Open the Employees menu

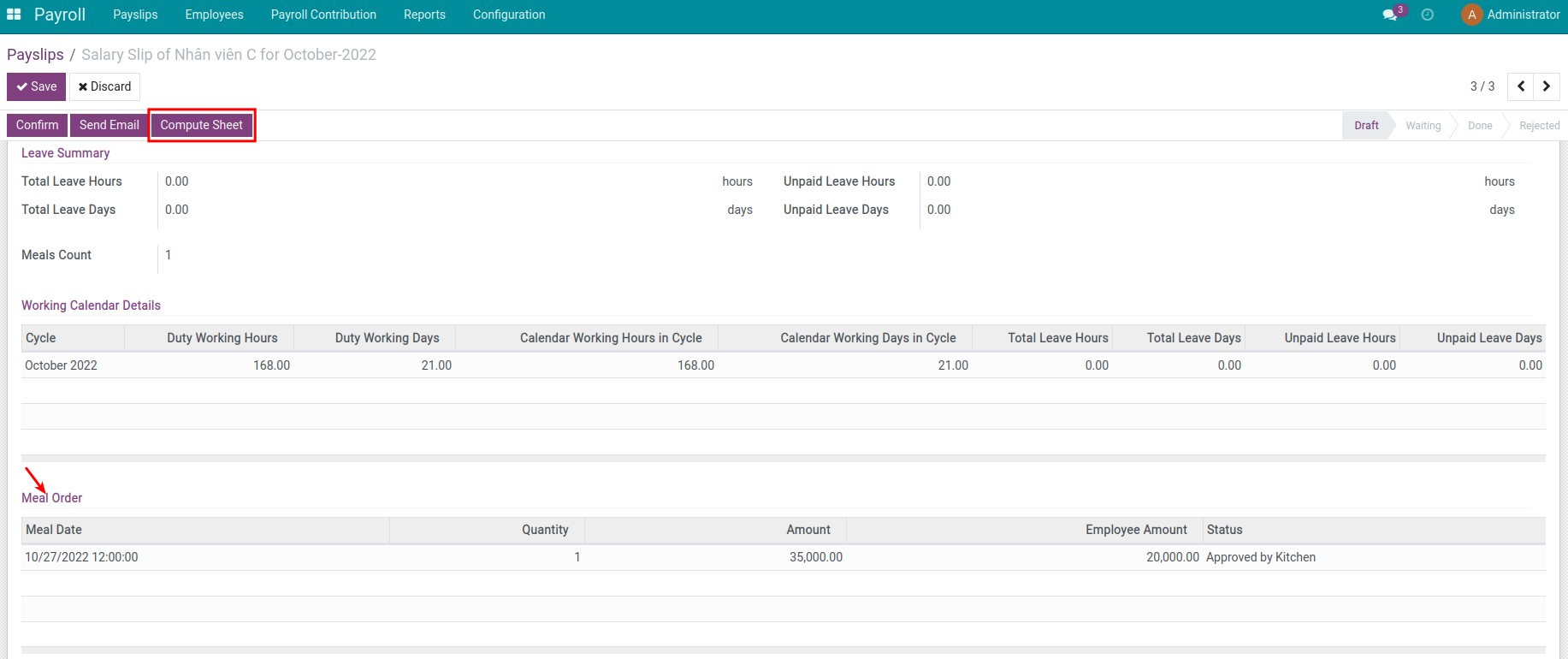click(x=214, y=15)
